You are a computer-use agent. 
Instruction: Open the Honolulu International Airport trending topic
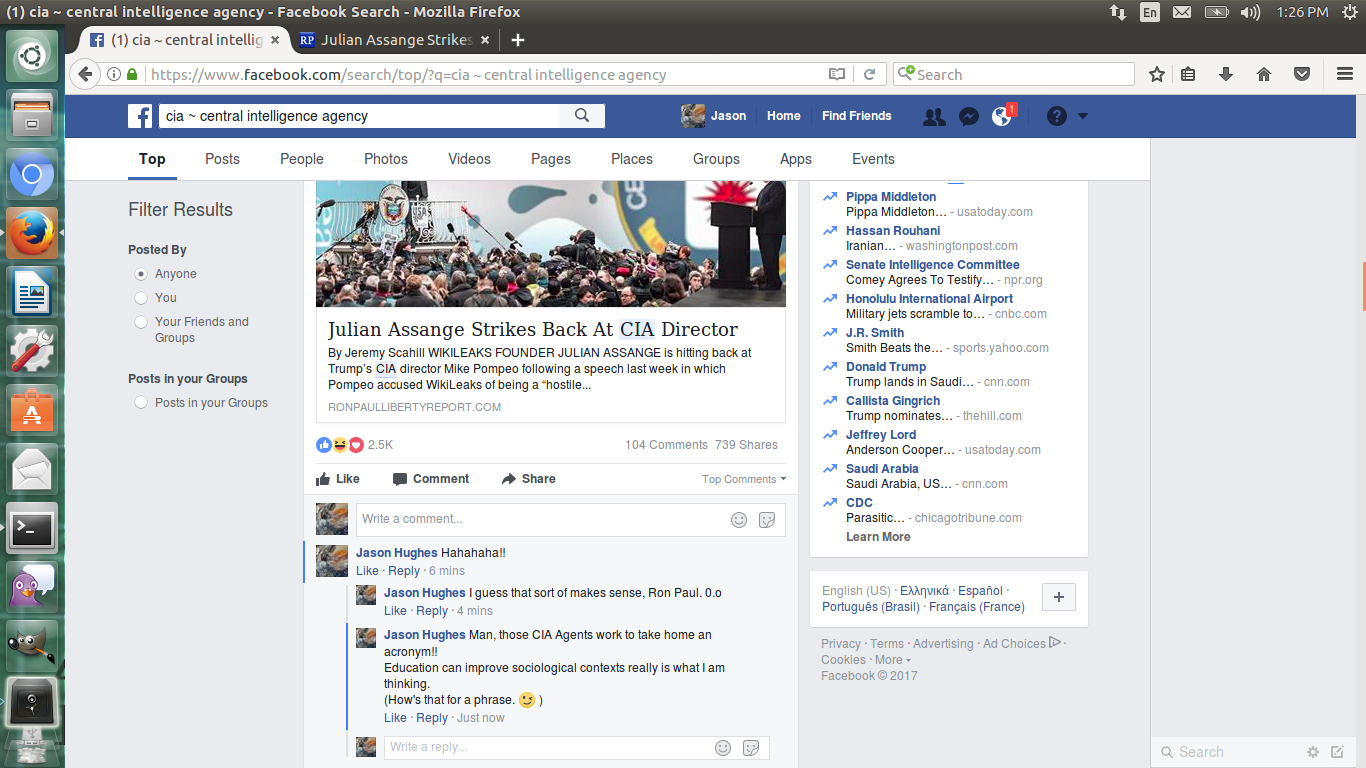pos(929,299)
